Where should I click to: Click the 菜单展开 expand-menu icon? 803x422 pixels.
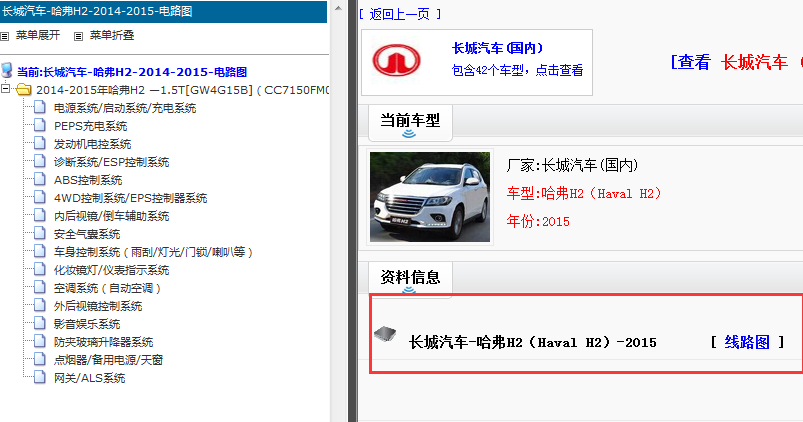(5, 36)
